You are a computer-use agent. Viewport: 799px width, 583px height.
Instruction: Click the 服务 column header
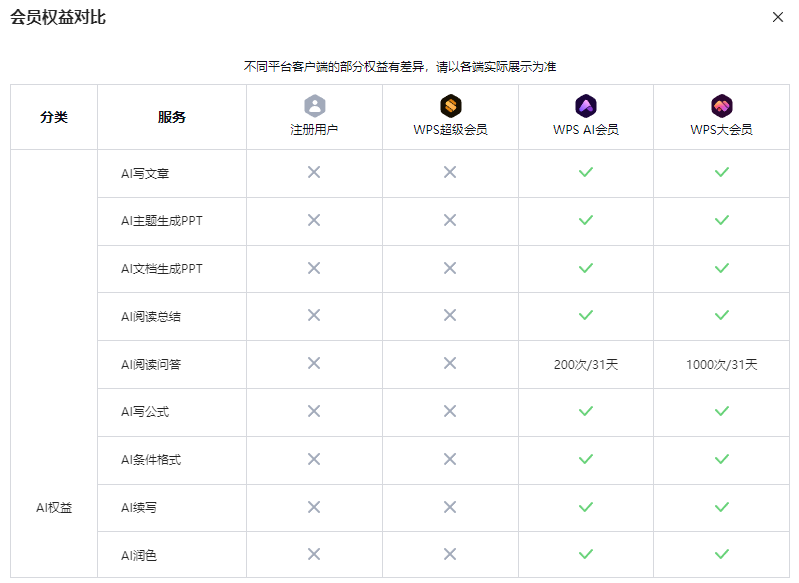[x=171, y=117]
